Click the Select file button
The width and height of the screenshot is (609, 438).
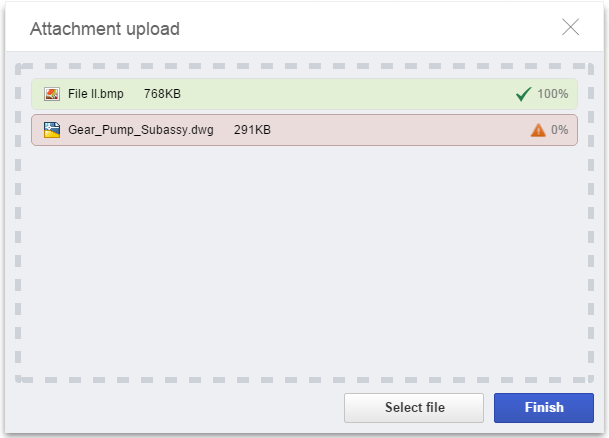click(414, 408)
